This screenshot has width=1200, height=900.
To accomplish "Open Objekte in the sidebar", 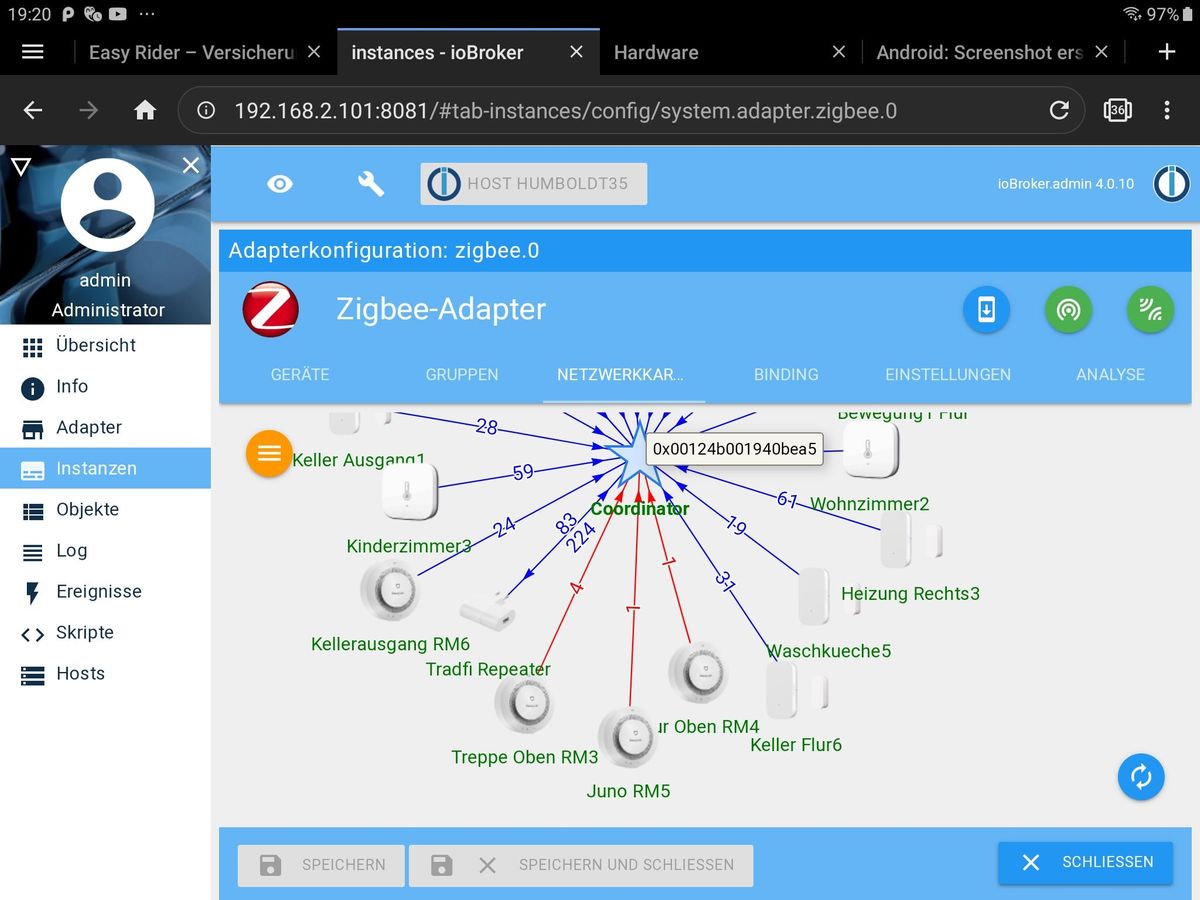I will [x=105, y=510].
